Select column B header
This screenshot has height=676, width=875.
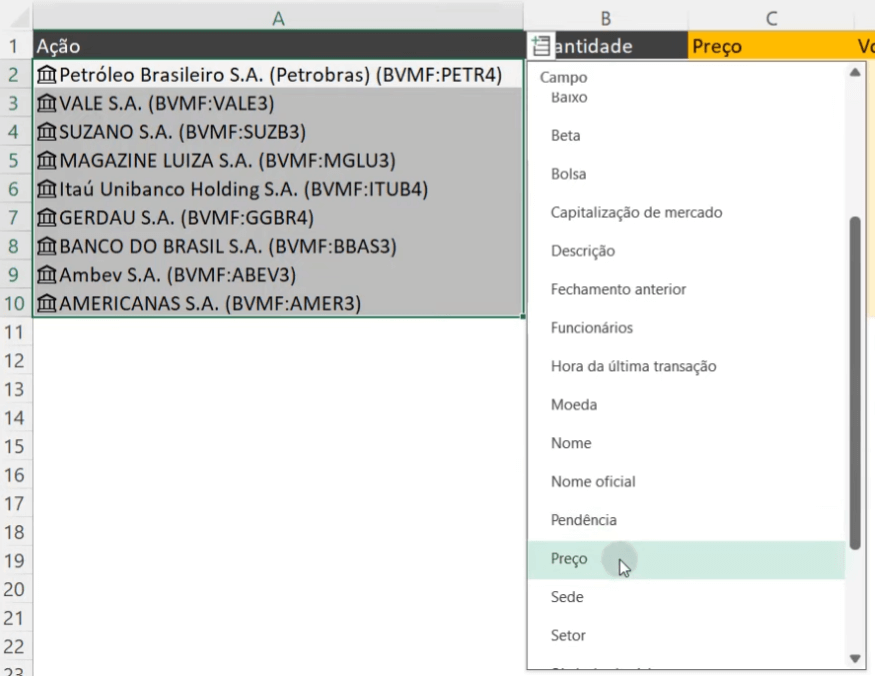605,18
